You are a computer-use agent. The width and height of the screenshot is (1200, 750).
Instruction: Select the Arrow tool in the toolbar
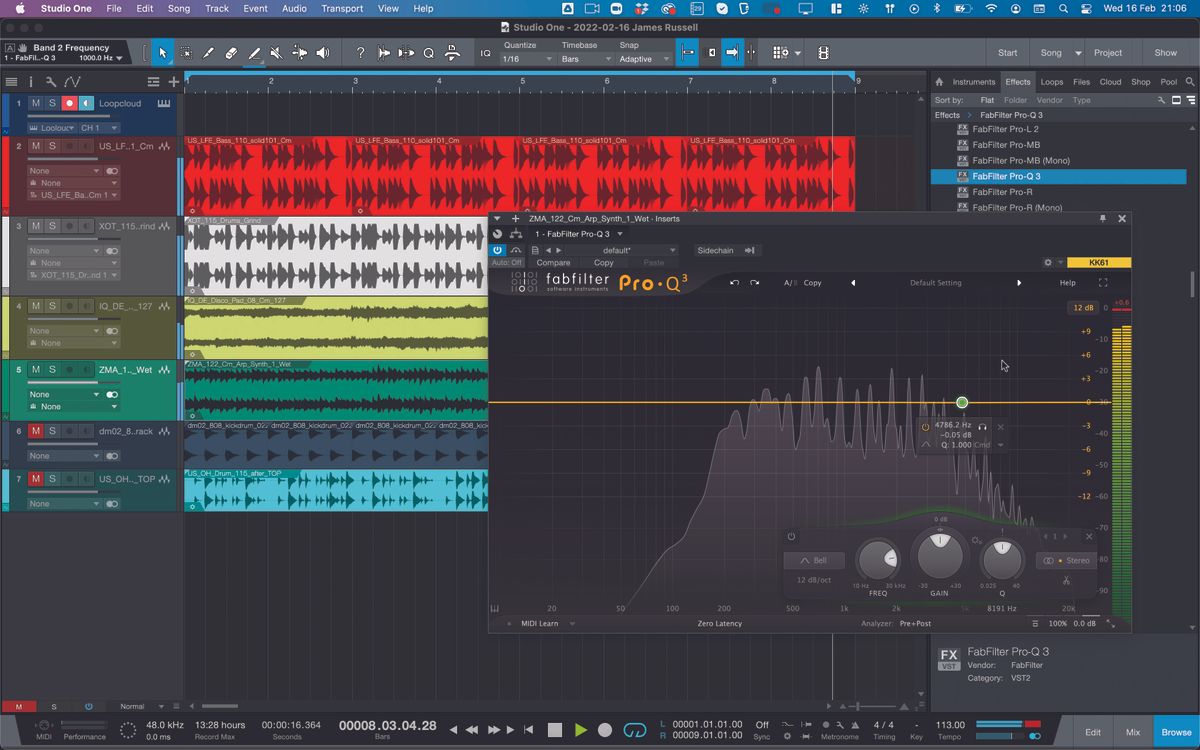coord(163,53)
